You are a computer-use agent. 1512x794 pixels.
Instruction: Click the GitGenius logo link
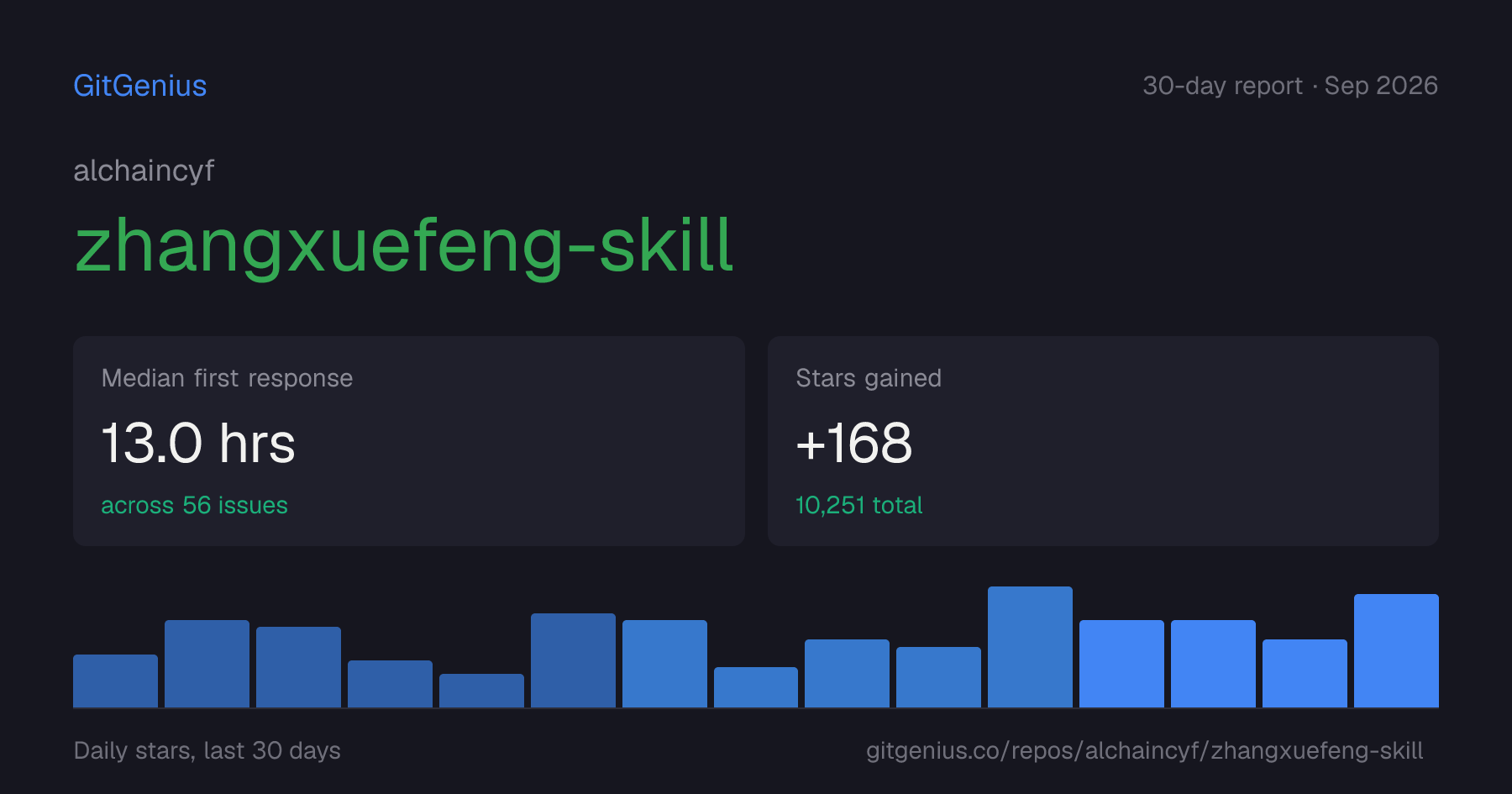140,86
